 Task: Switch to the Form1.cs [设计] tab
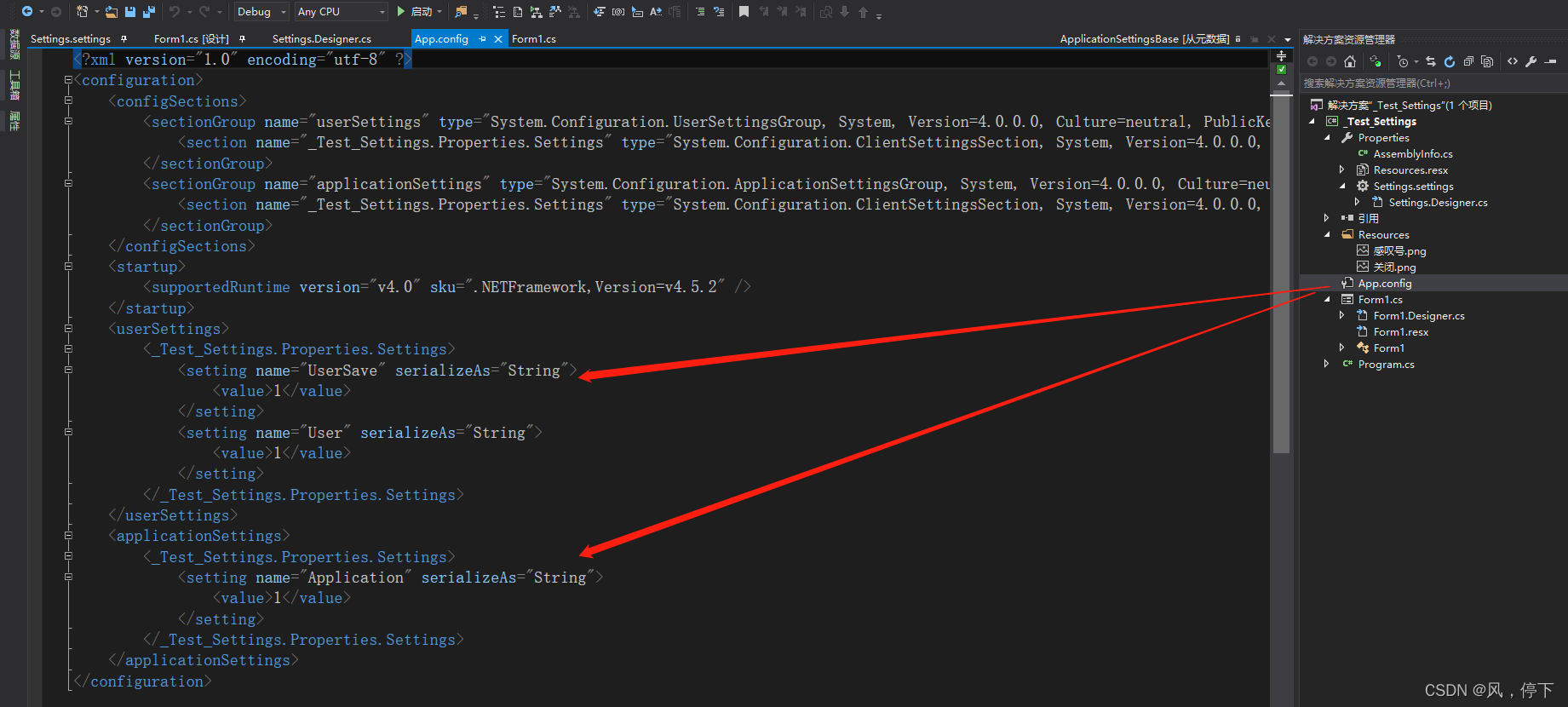tap(192, 39)
